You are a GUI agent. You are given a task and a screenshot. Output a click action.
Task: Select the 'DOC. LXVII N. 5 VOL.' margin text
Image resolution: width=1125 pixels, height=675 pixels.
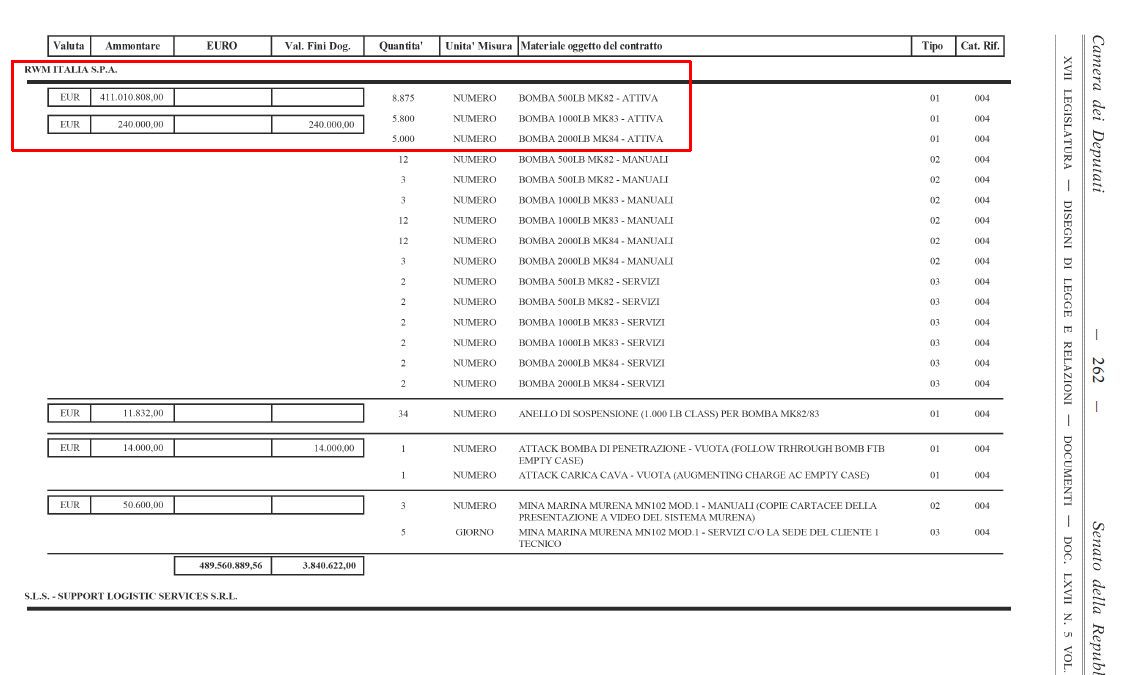click(x=1067, y=605)
